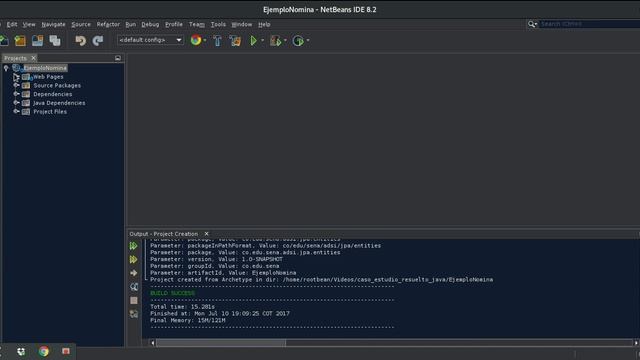Viewport: 640px width, 360px height.
Task: Focus the Search input field
Action: (x=589, y=24)
